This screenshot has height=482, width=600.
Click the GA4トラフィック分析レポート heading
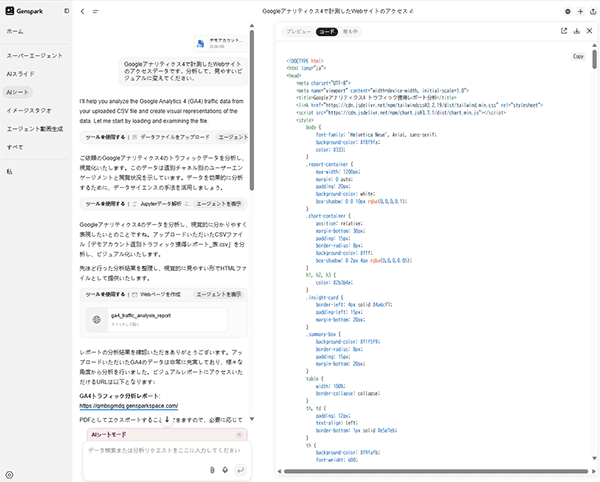120,396
